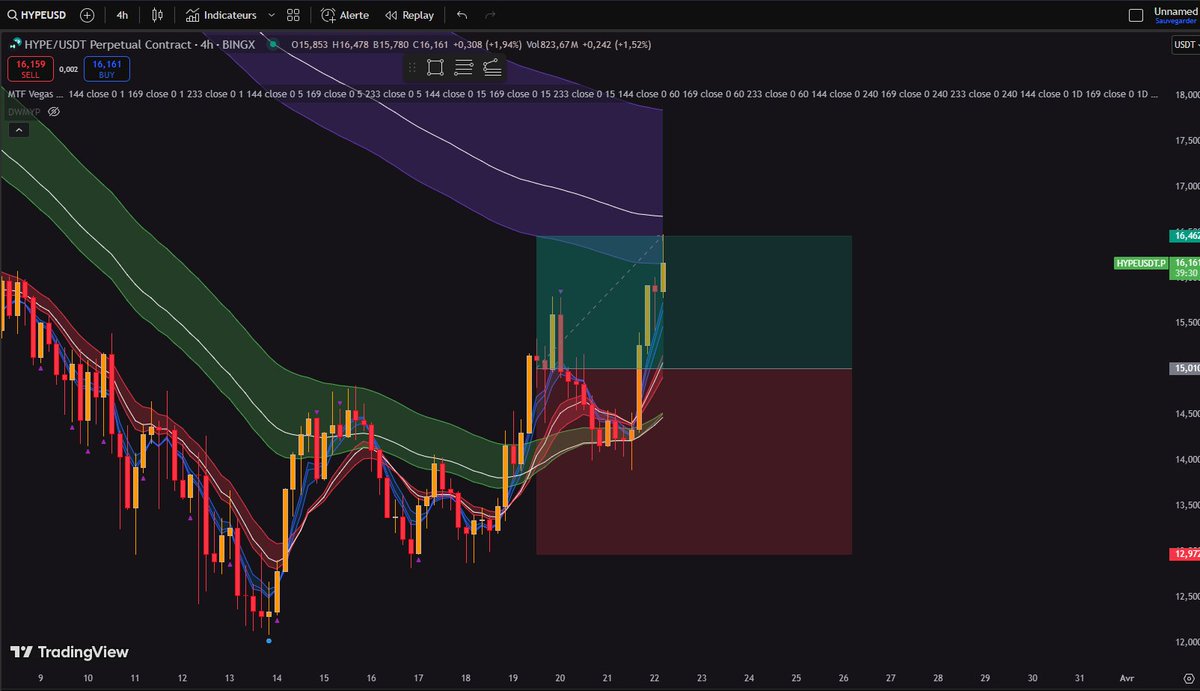Viewport: 1200px width, 691px height.
Task: Undo the last chart action
Action: click(461, 15)
